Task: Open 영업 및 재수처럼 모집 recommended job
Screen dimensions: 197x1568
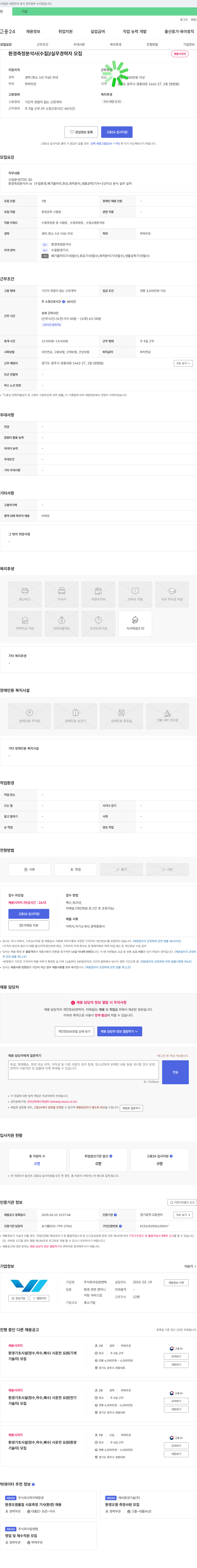Action: [x=21, y=1535]
